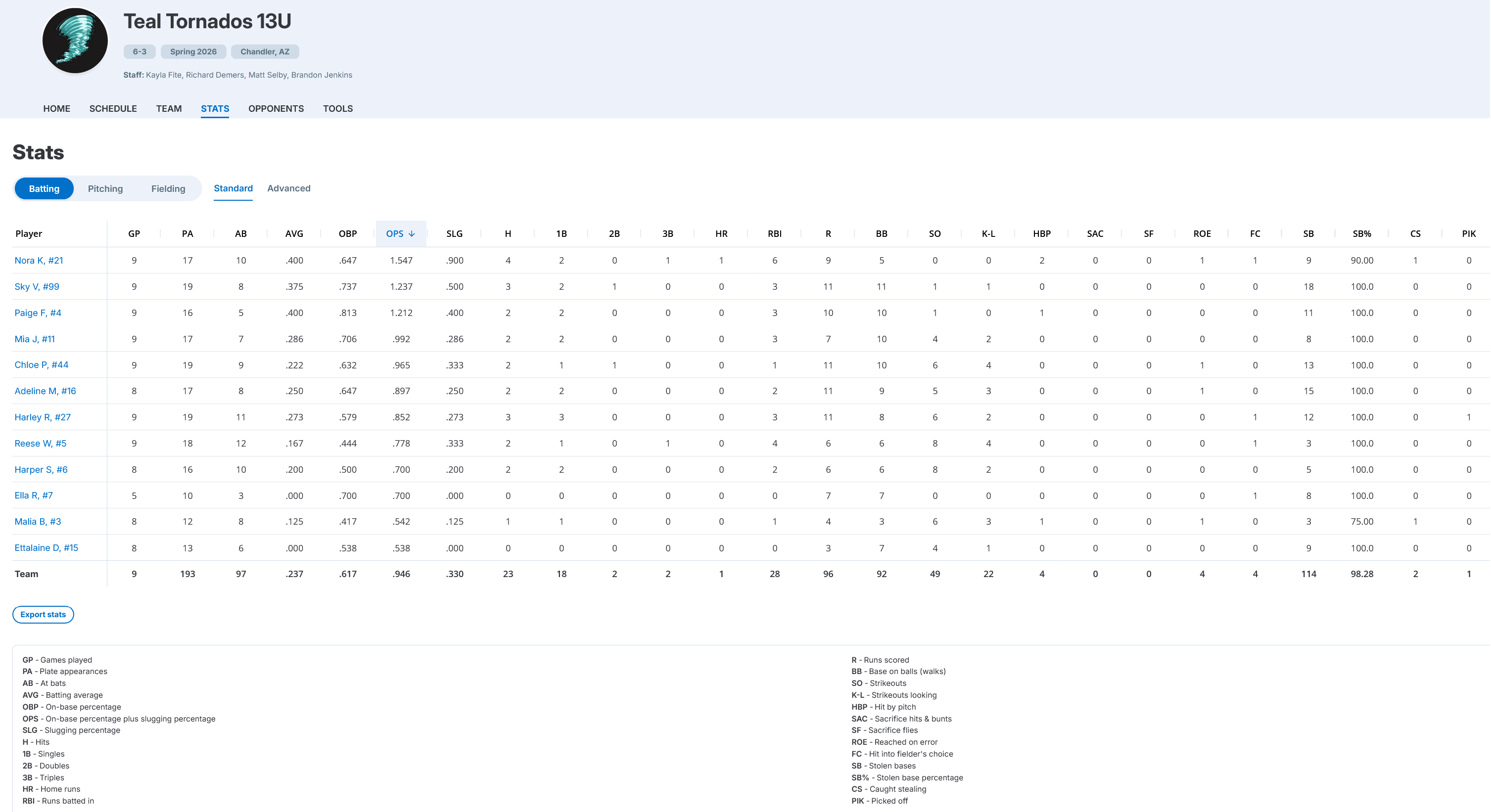Switch to the Pitching stats toggle
Image resolution: width=1491 pixels, height=812 pixels.
[105, 189]
